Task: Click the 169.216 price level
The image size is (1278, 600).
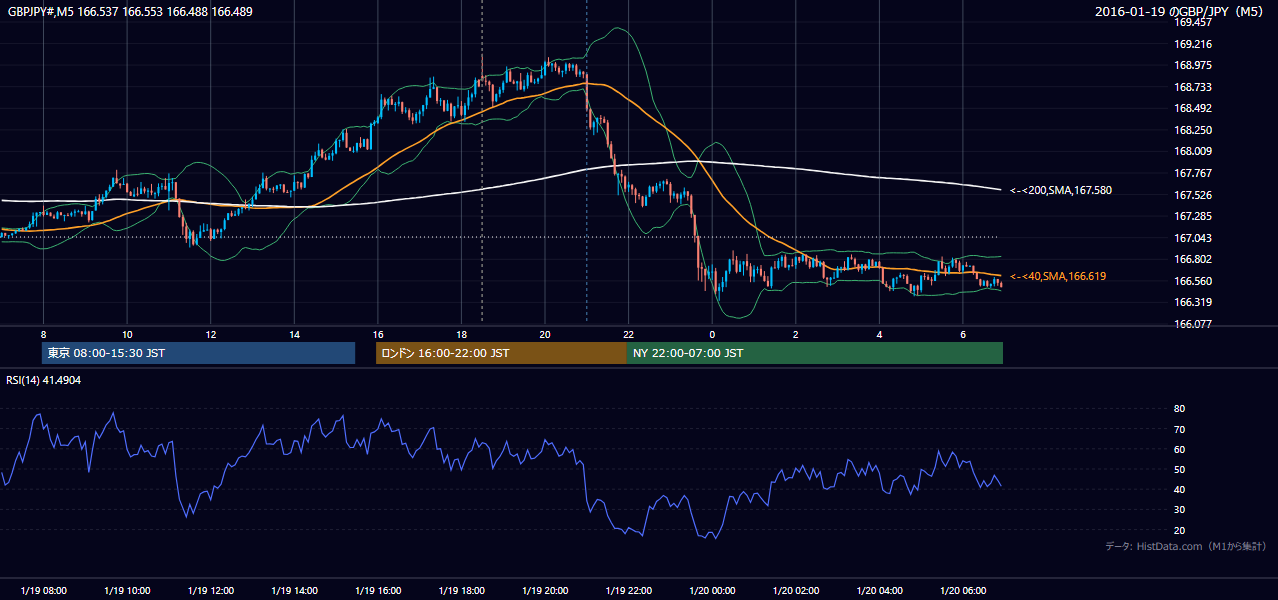Action: 1193,44
